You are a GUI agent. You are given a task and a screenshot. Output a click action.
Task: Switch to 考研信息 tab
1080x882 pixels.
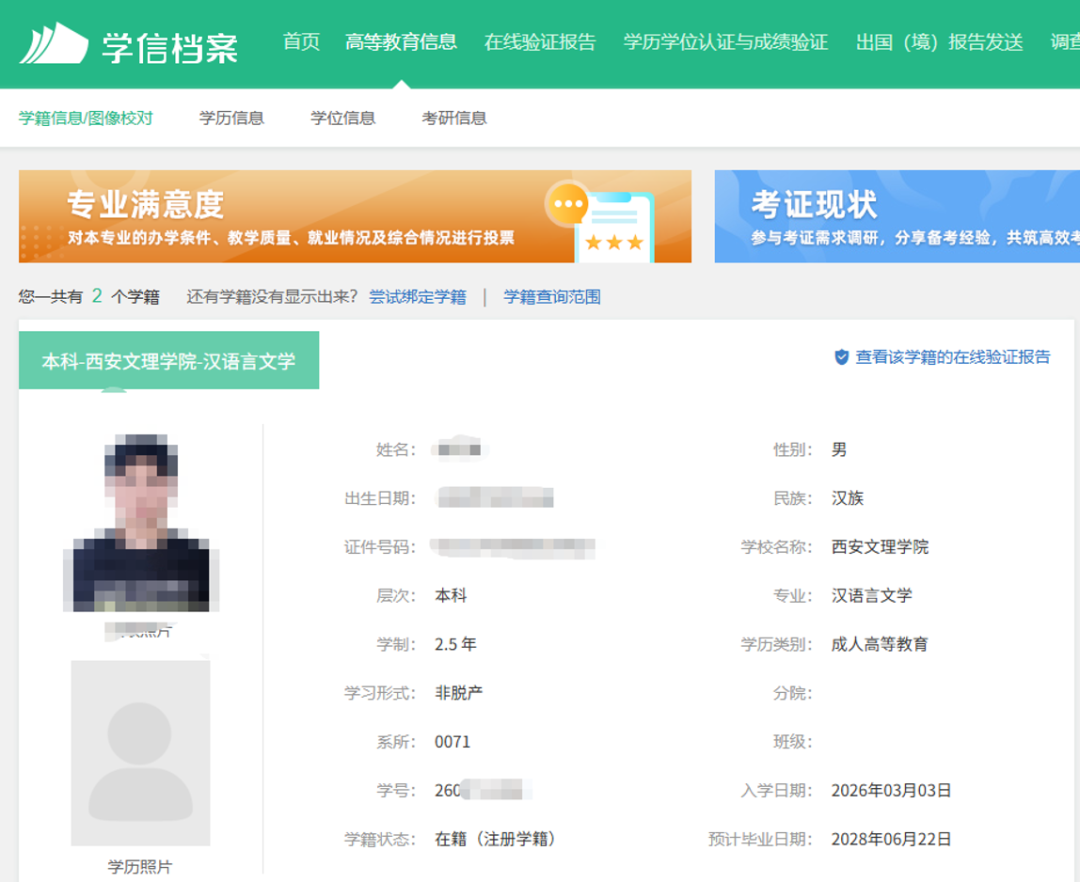[455, 118]
